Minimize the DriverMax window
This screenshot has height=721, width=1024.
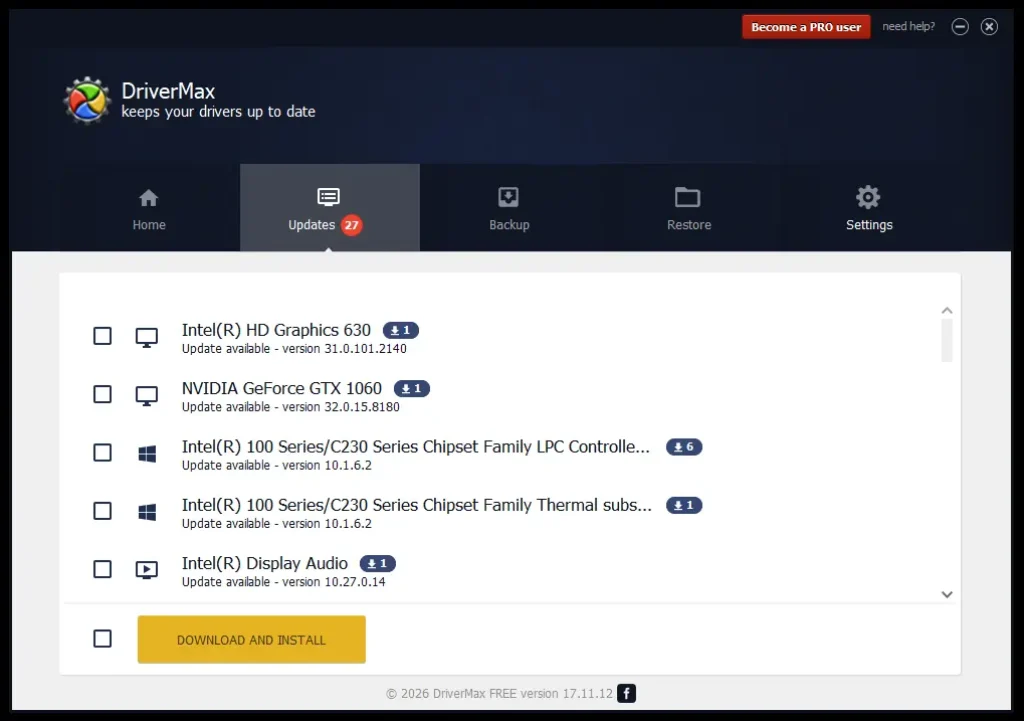tap(959, 26)
